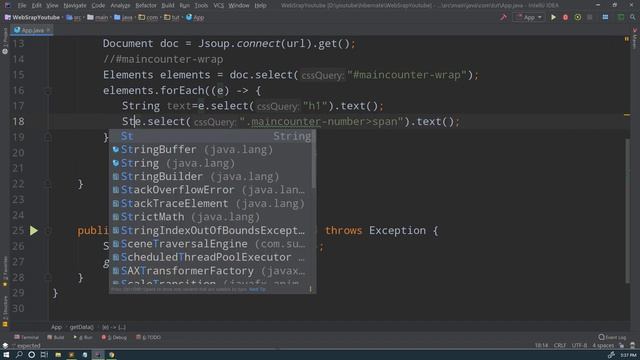The width and height of the screenshot is (640, 360).
Task: Open Search Everywhere magnifier icon
Action: point(632,18)
